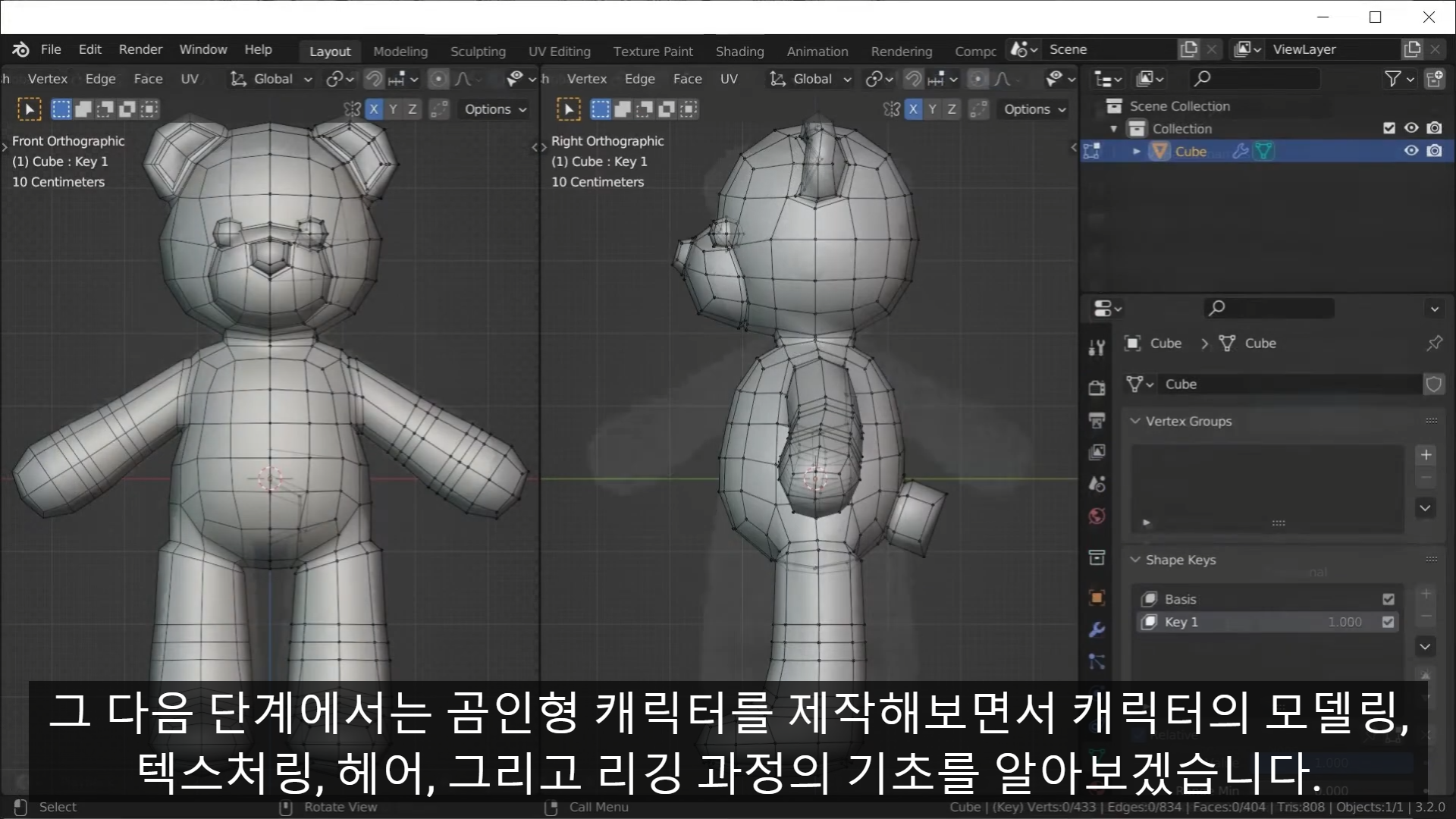Uncheck the Key 1 shape key checkbox

click(1389, 622)
